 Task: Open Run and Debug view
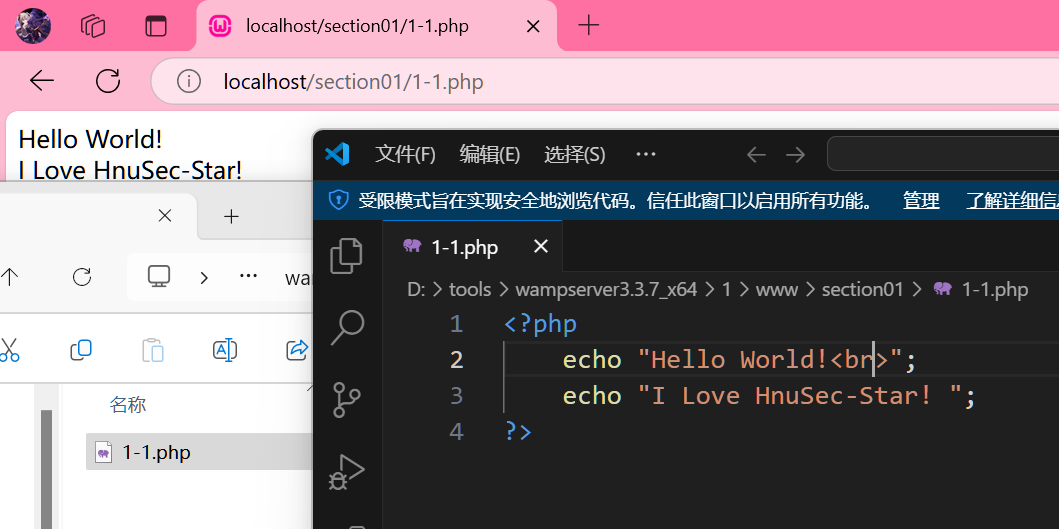click(346, 471)
